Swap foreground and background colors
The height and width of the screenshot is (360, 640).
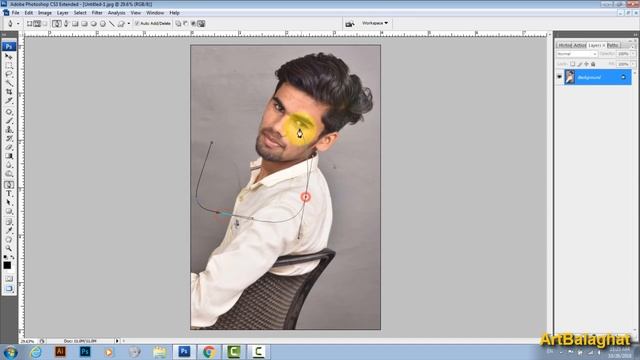[x=12, y=257]
